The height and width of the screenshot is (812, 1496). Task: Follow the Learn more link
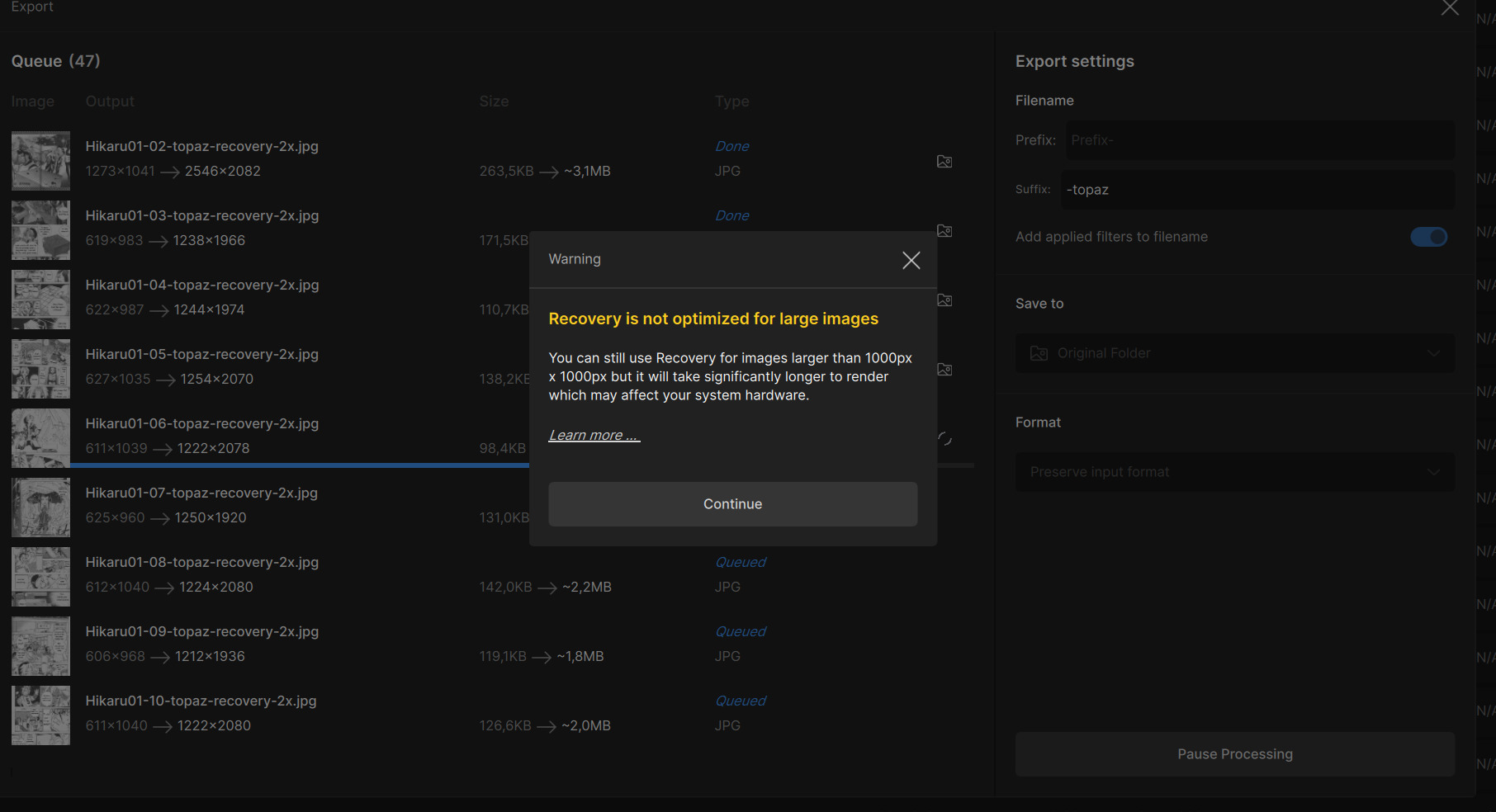coord(594,436)
